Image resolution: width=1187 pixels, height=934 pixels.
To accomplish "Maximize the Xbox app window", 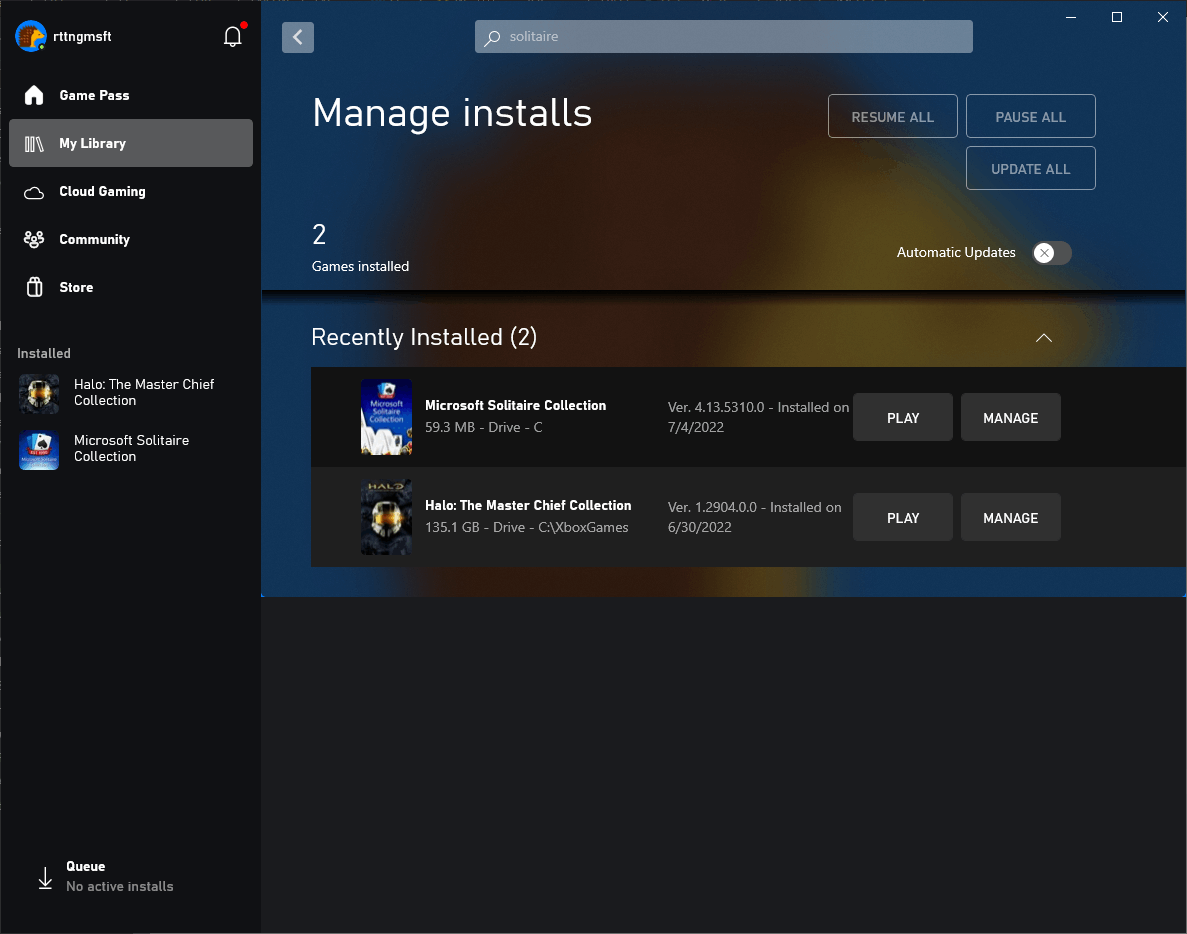I will [x=1117, y=17].
